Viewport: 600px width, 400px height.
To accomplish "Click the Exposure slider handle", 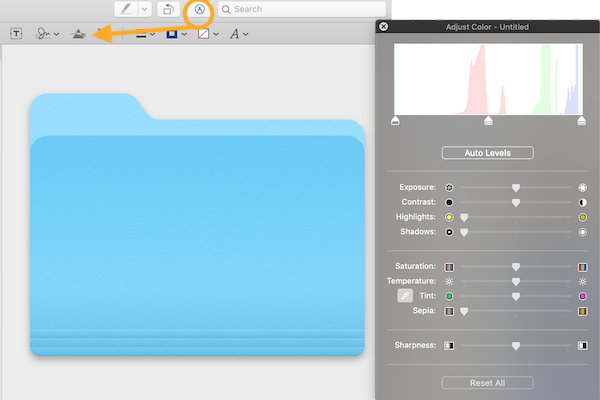I will pyautogui.click(x=516, y=188).
